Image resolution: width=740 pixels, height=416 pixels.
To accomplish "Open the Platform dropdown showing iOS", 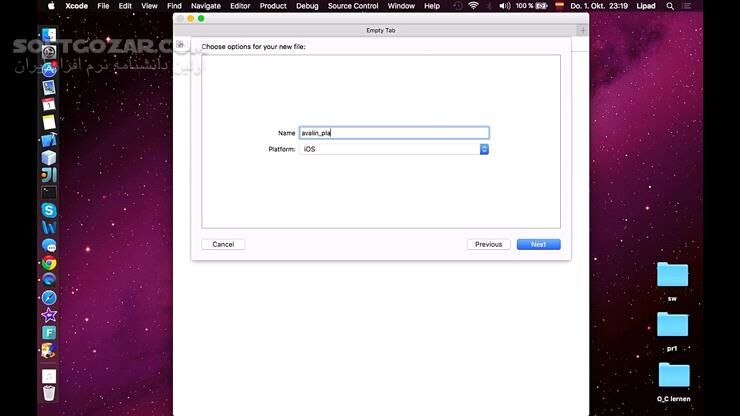I will click(x=394, y=149).
